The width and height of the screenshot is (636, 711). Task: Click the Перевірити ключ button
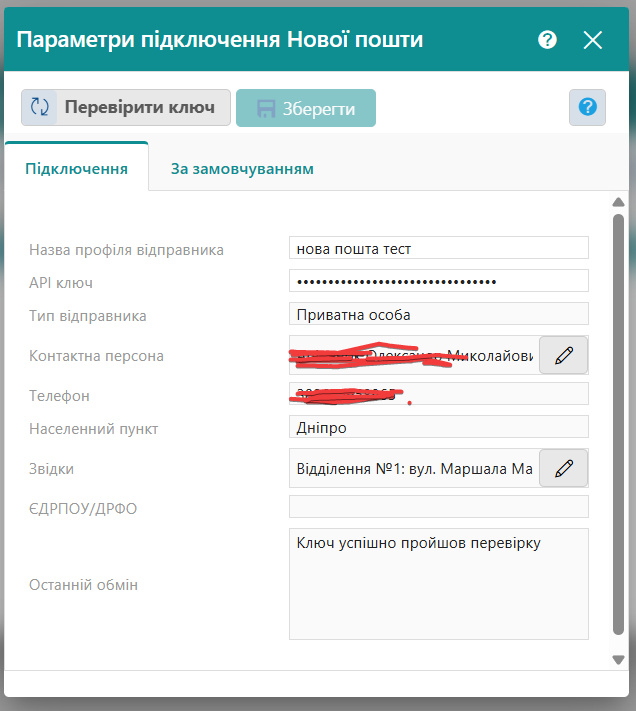click(x=126, y=107)
